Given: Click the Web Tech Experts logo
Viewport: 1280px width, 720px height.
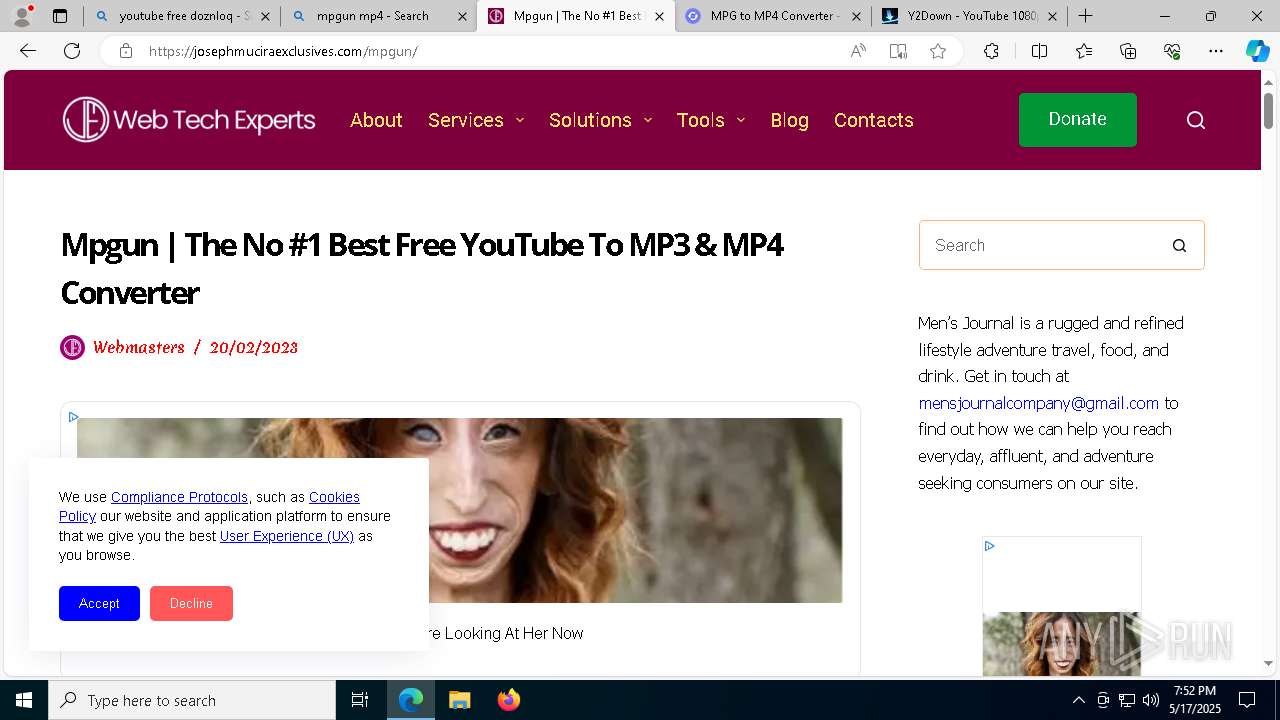Looking at the screenshot, I should click(189, 120).
